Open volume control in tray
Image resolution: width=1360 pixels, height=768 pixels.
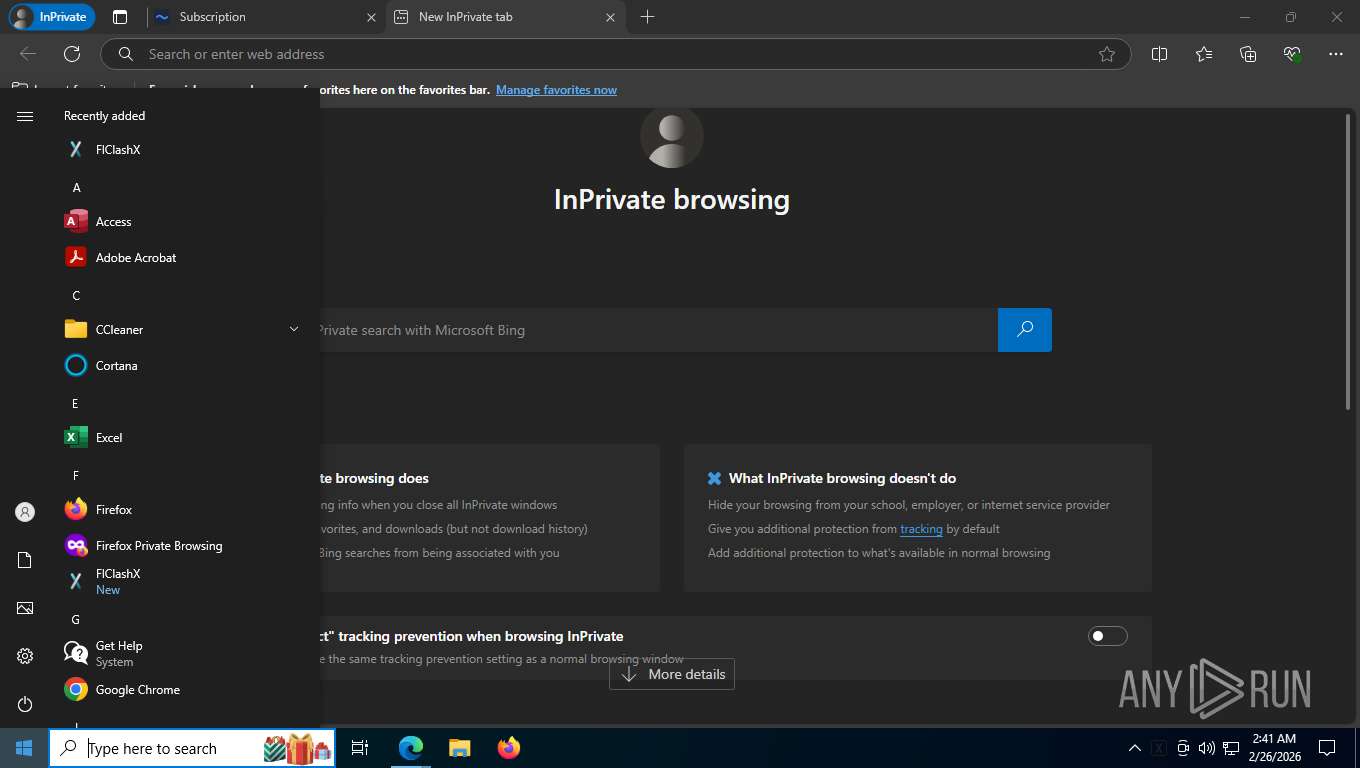pos(1206,748)
